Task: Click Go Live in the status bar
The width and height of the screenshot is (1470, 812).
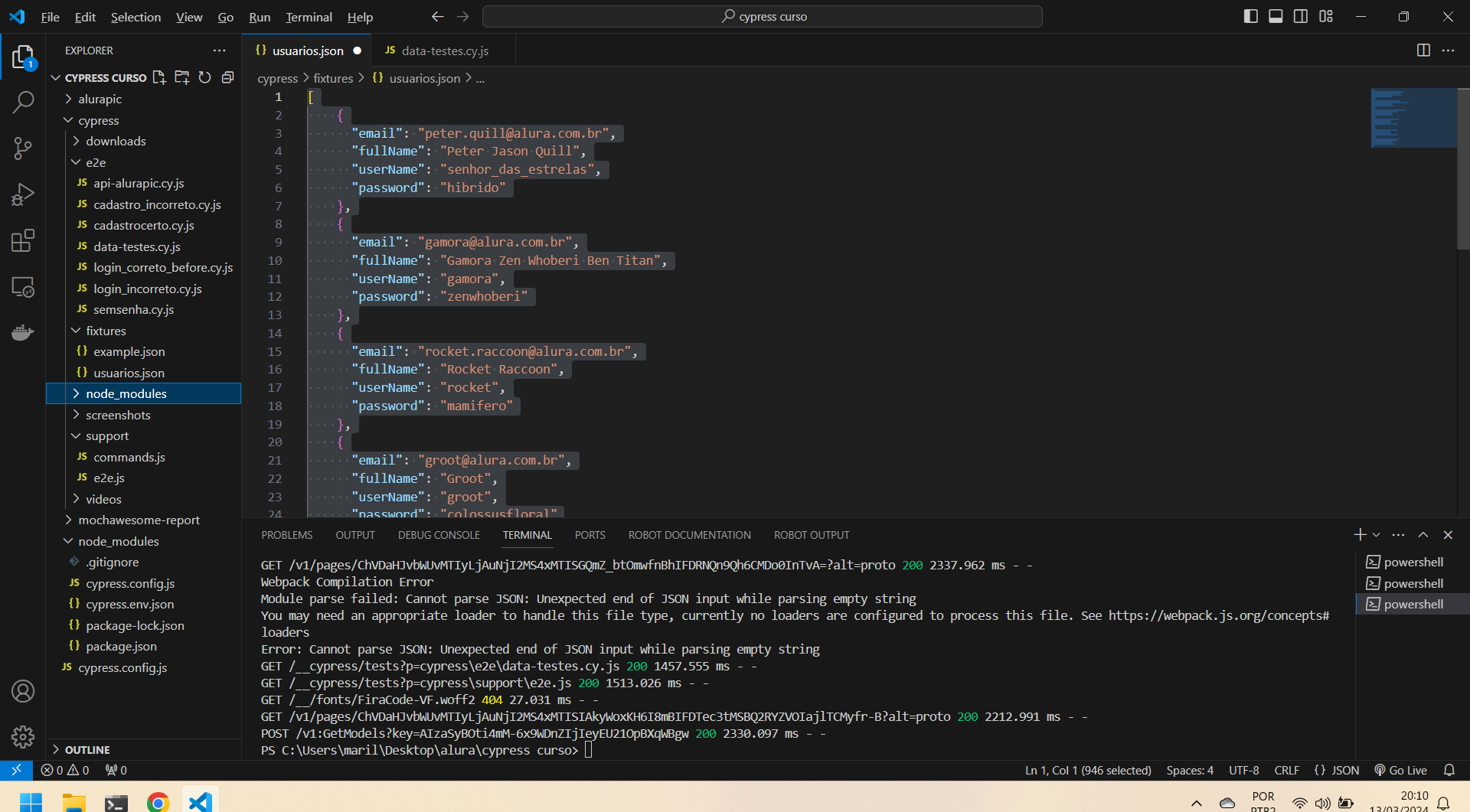Action: (1400, 771)
